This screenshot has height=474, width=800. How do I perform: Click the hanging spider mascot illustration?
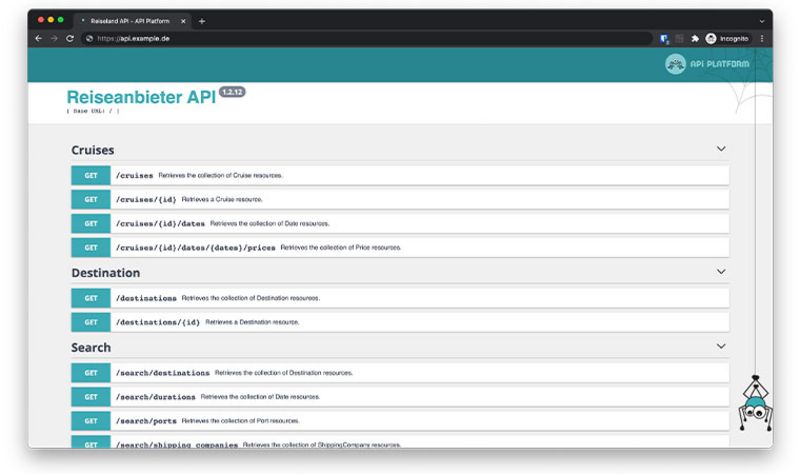tap(755, 402)
